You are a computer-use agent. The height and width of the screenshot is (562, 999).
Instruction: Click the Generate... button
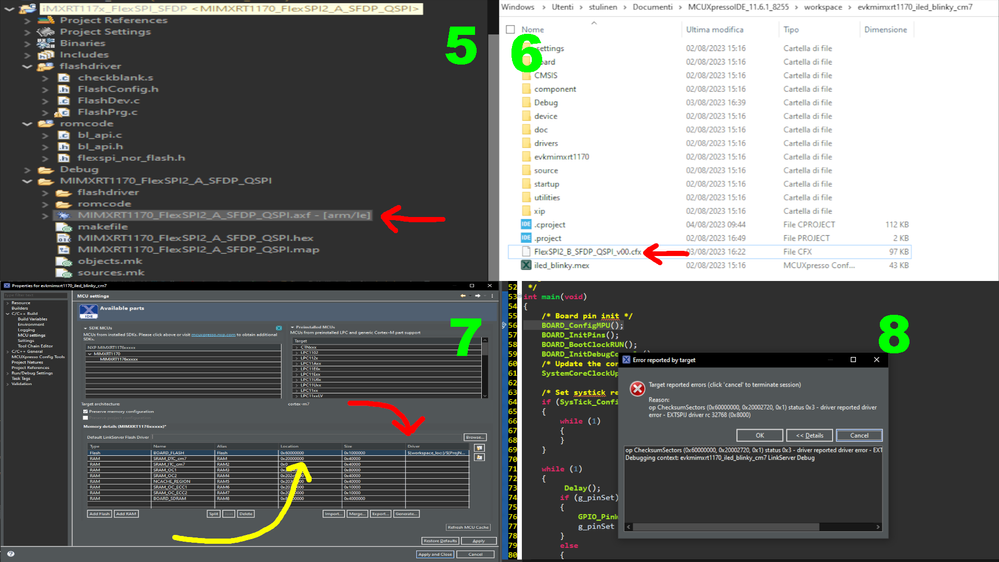[406, 514]
